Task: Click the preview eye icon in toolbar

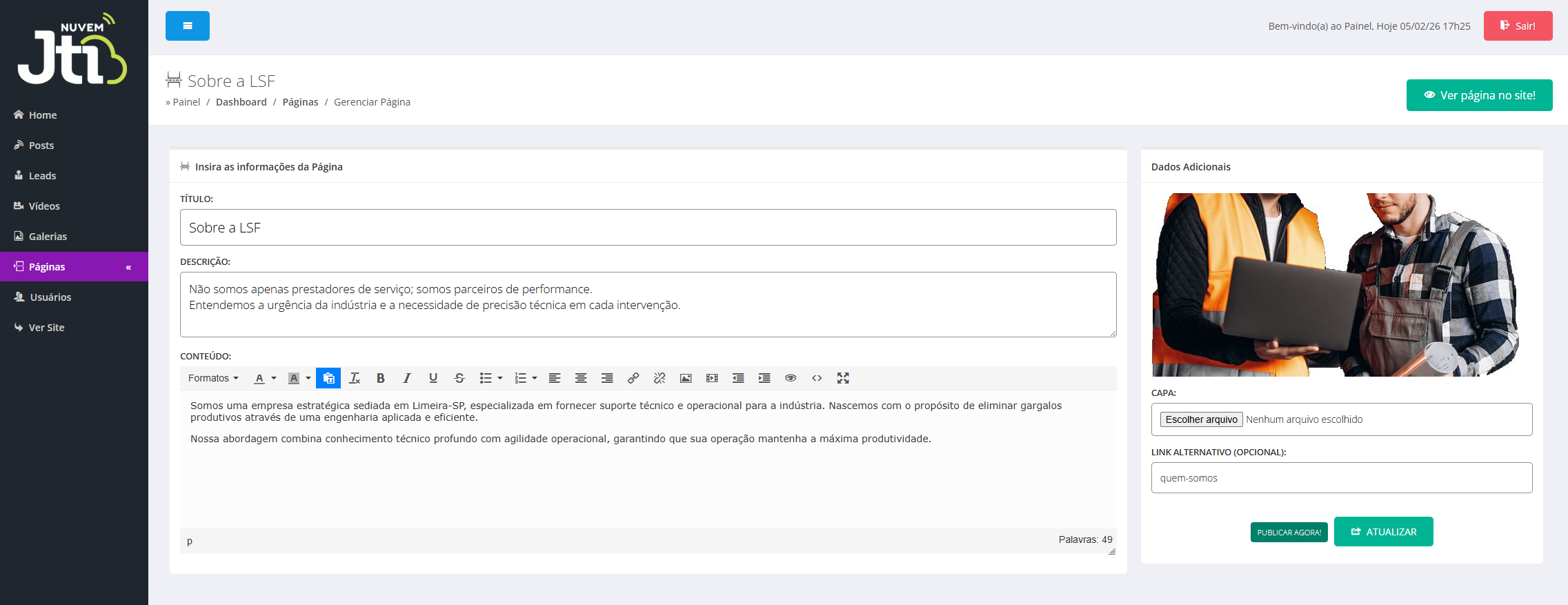Action: click(791, 378)
